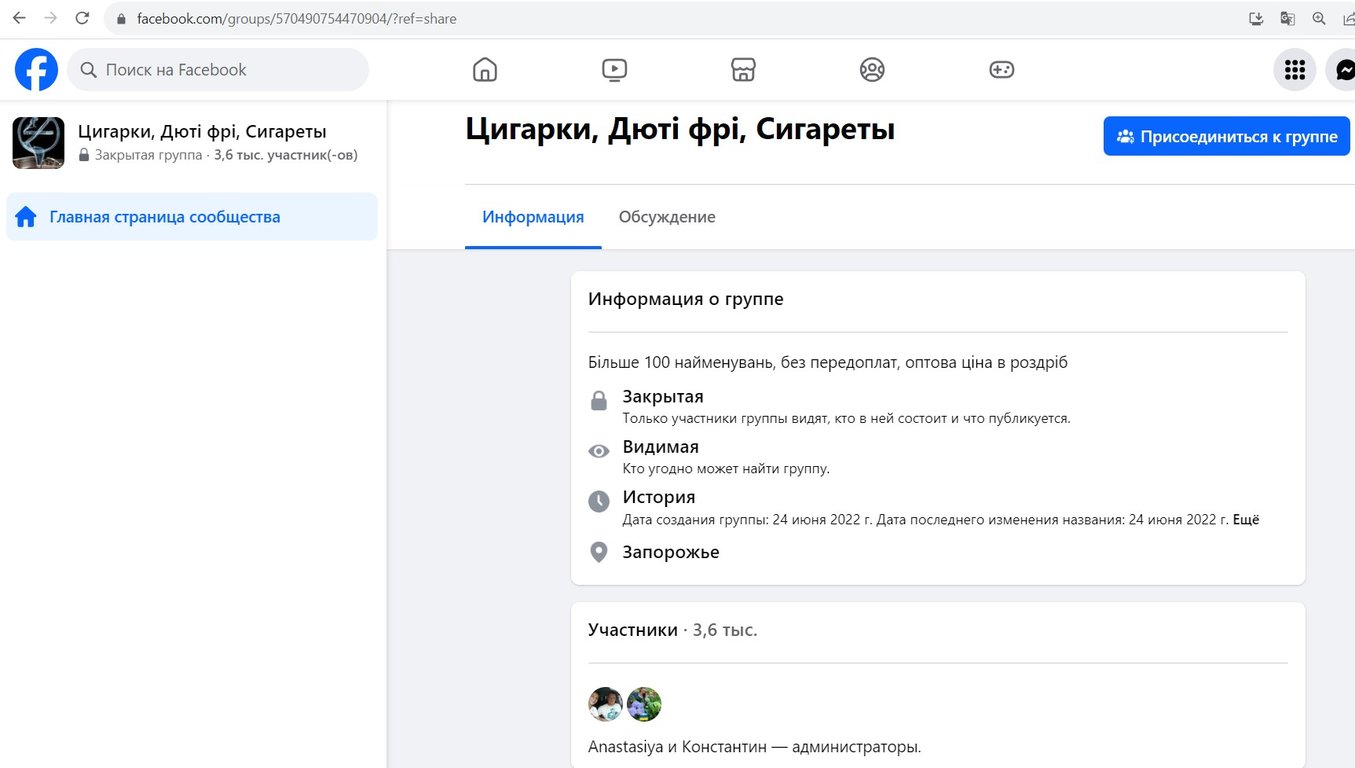Go back using the browser back arrow
1355x768 pixels.
pos(18,18)
